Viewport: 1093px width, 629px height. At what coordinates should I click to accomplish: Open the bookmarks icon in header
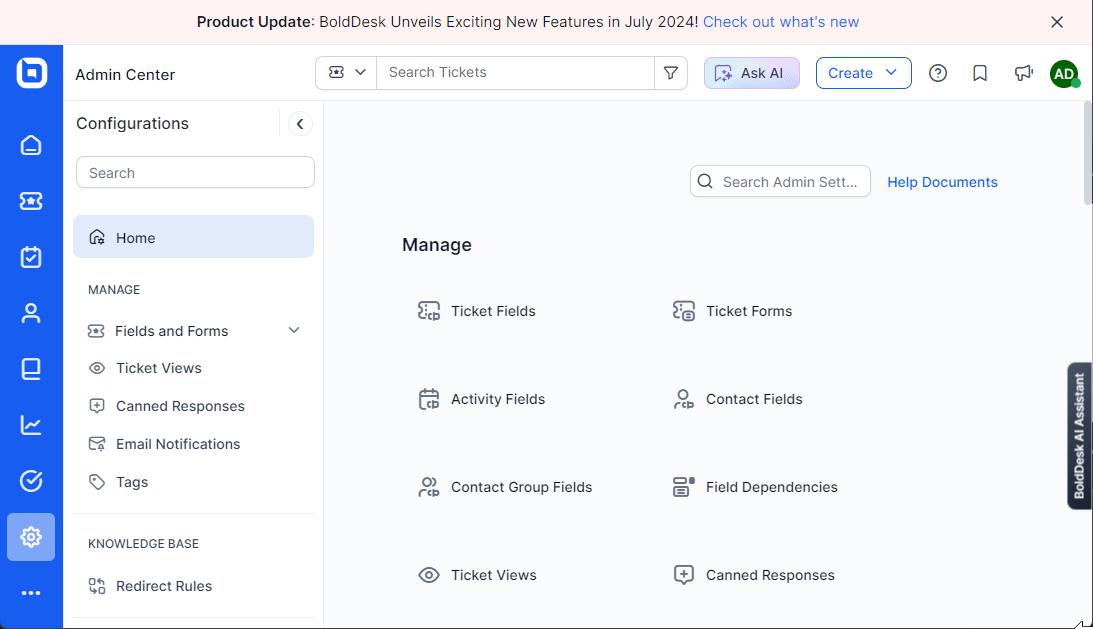click(x=979, y=73)
